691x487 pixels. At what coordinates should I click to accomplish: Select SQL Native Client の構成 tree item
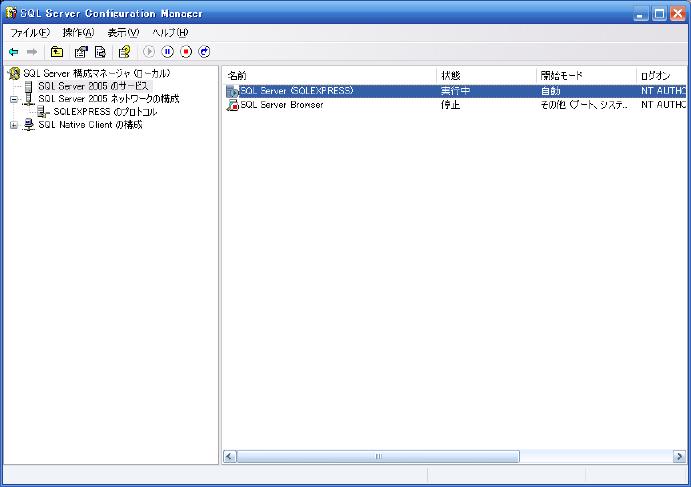coord(90,125)
